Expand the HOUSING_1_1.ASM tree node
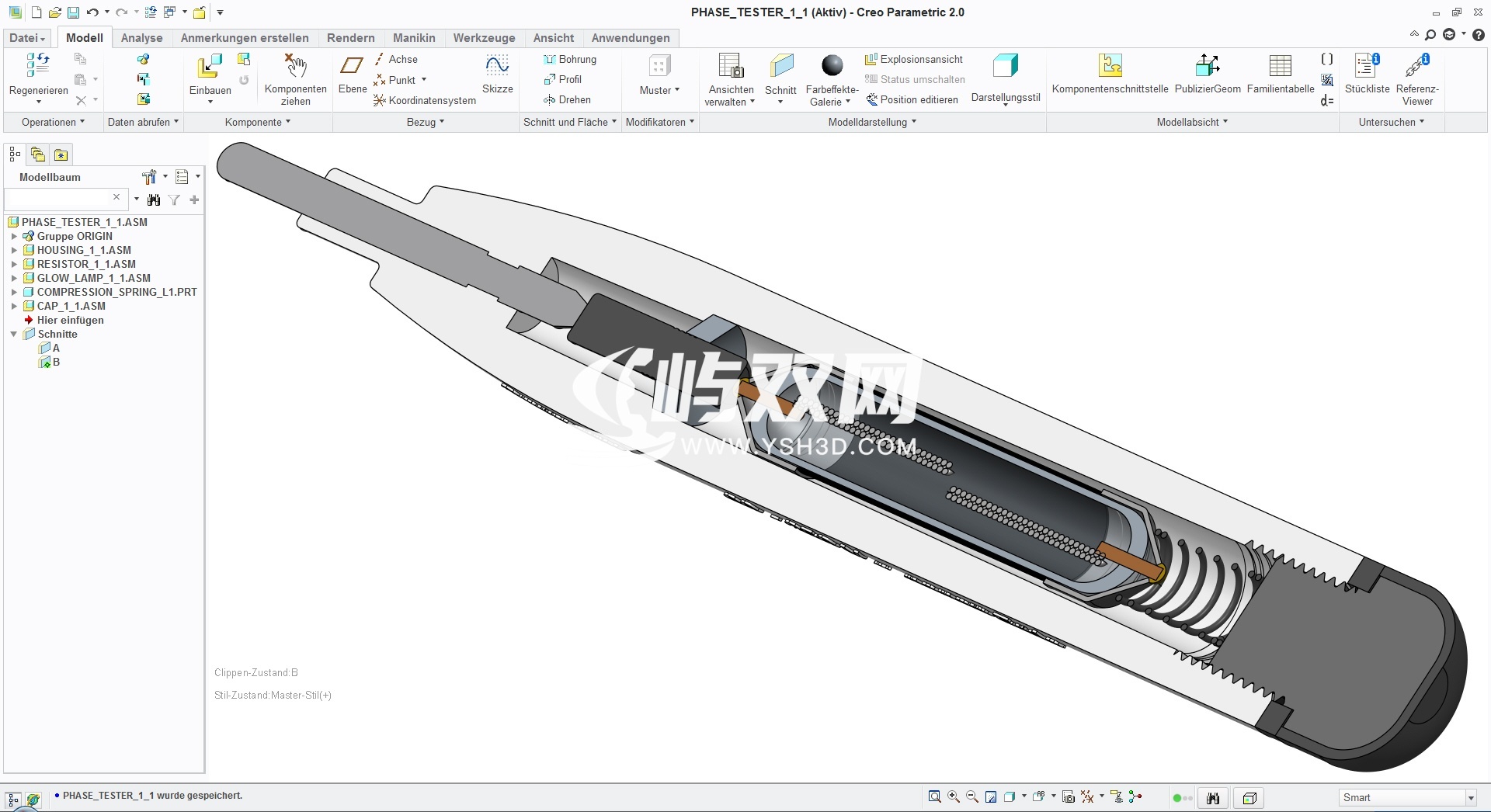Screen dimensions: 1491x812 (14, 250)
